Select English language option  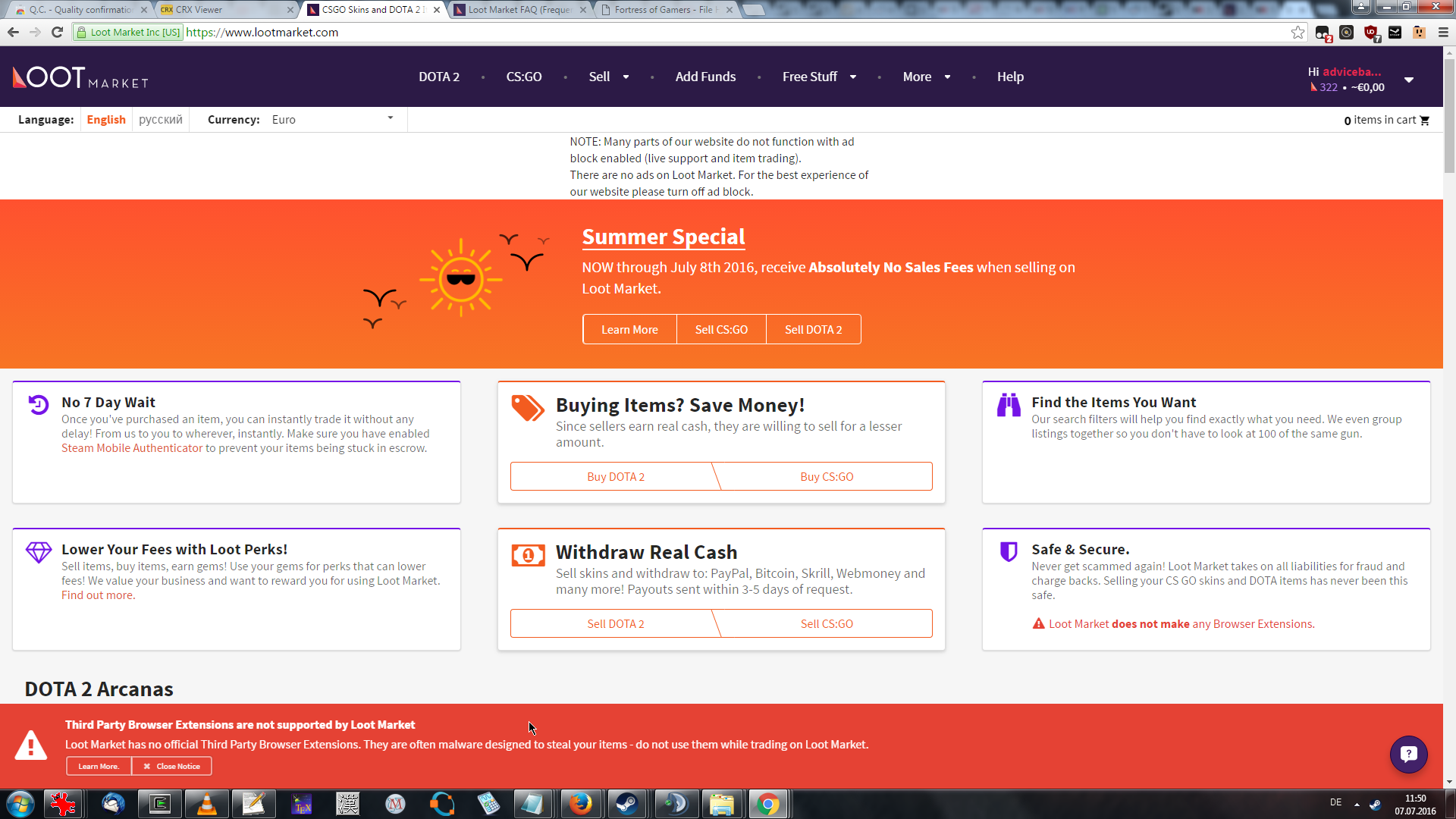pos(105,120)
